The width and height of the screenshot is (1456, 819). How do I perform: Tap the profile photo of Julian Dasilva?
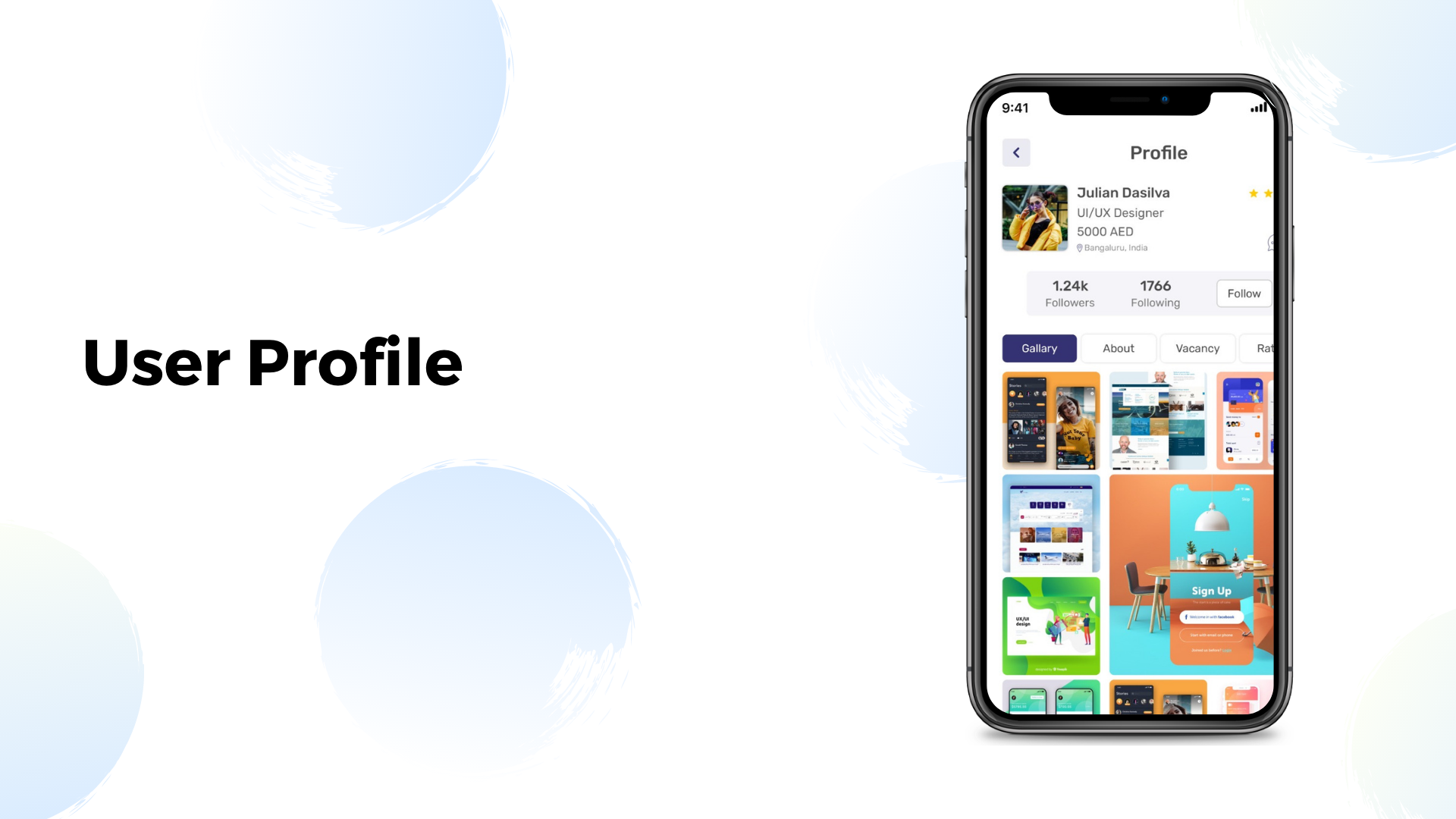1034,216
